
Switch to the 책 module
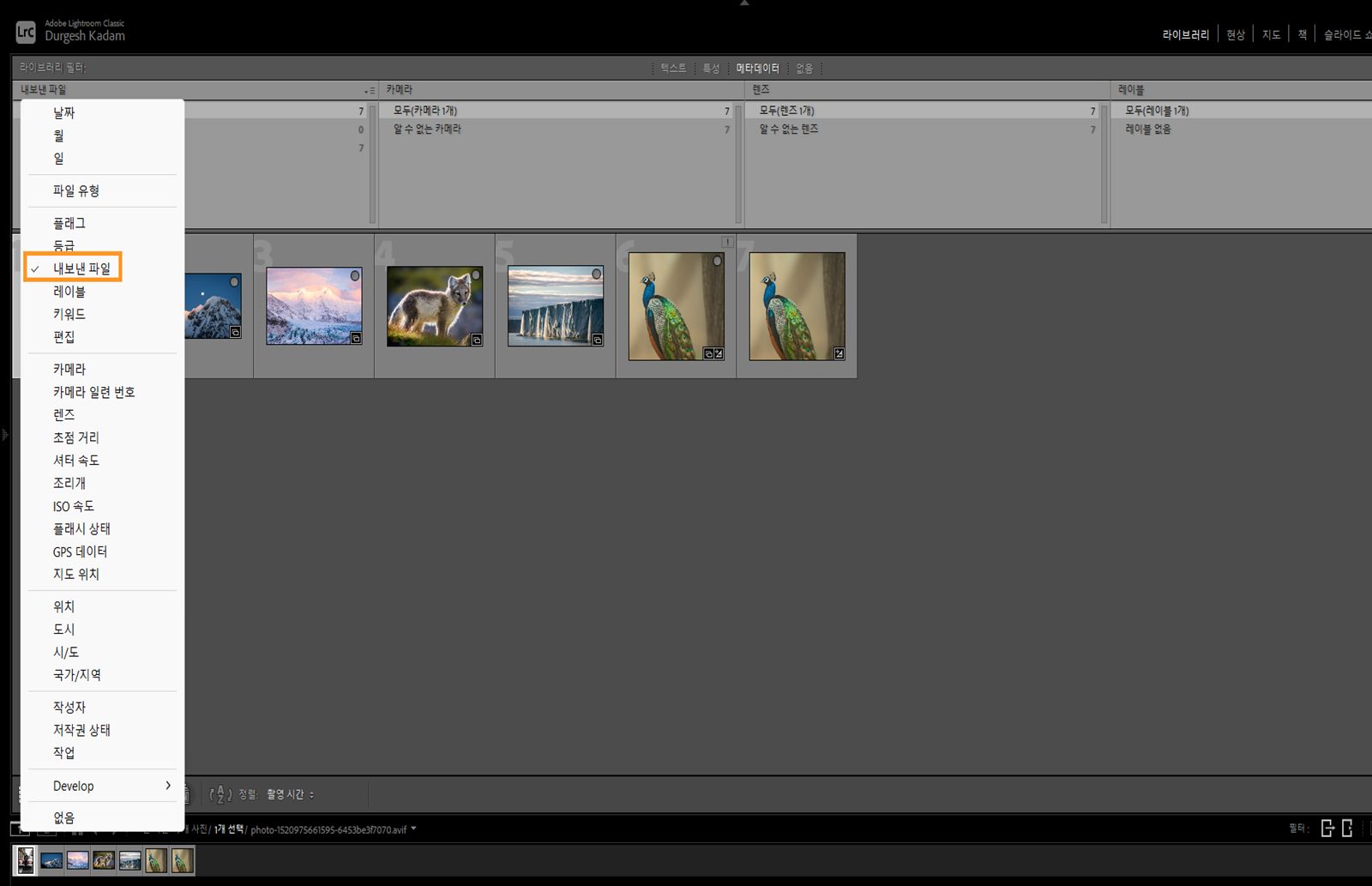1302,34
